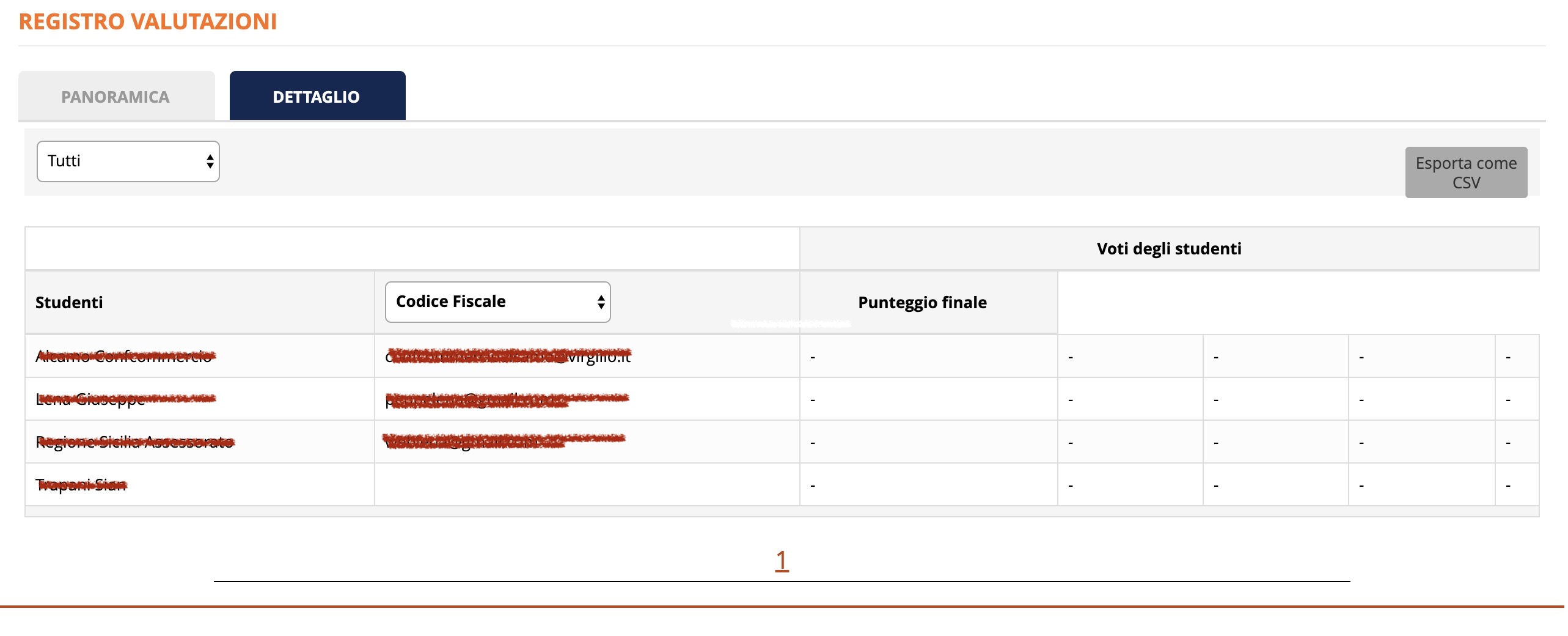Image resolution: width=1568 pixels, height=636 pixels.
Task: Click the Punteggio finale column header
Action: click(x=921, y=303)
